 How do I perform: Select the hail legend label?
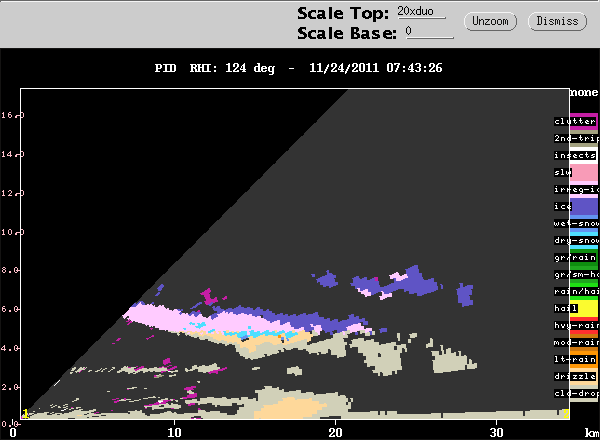[566, 308]
